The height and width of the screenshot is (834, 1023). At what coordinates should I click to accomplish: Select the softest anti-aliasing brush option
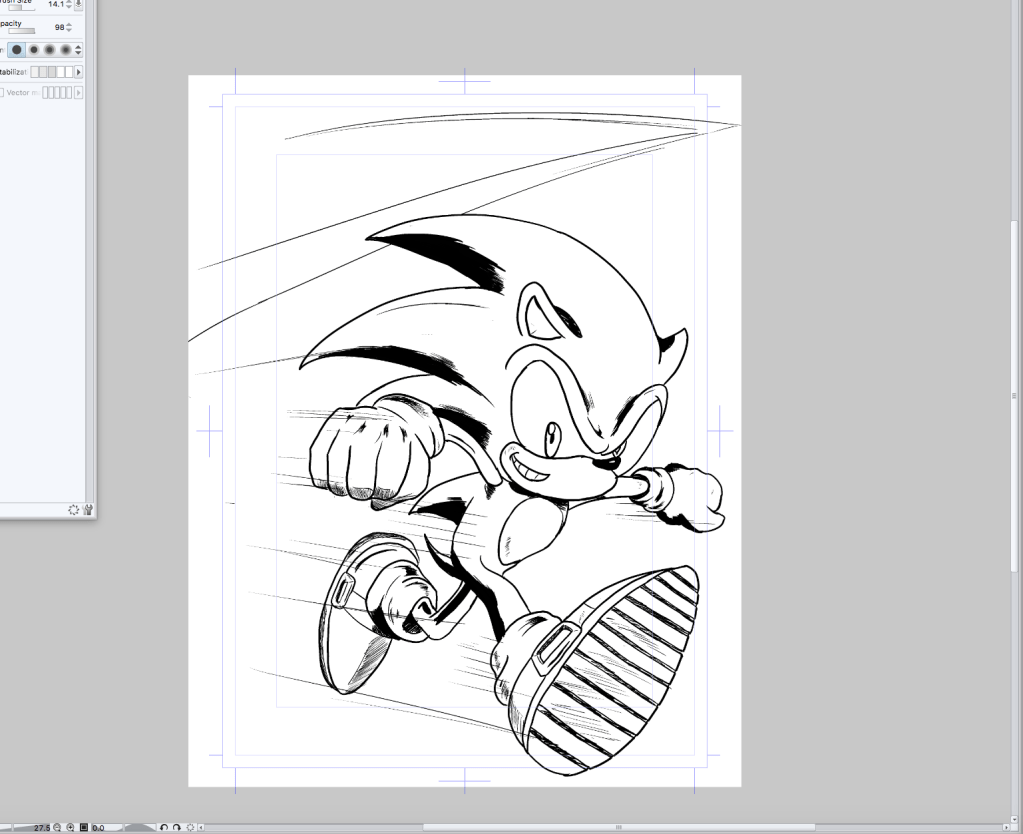pos(66,49)
